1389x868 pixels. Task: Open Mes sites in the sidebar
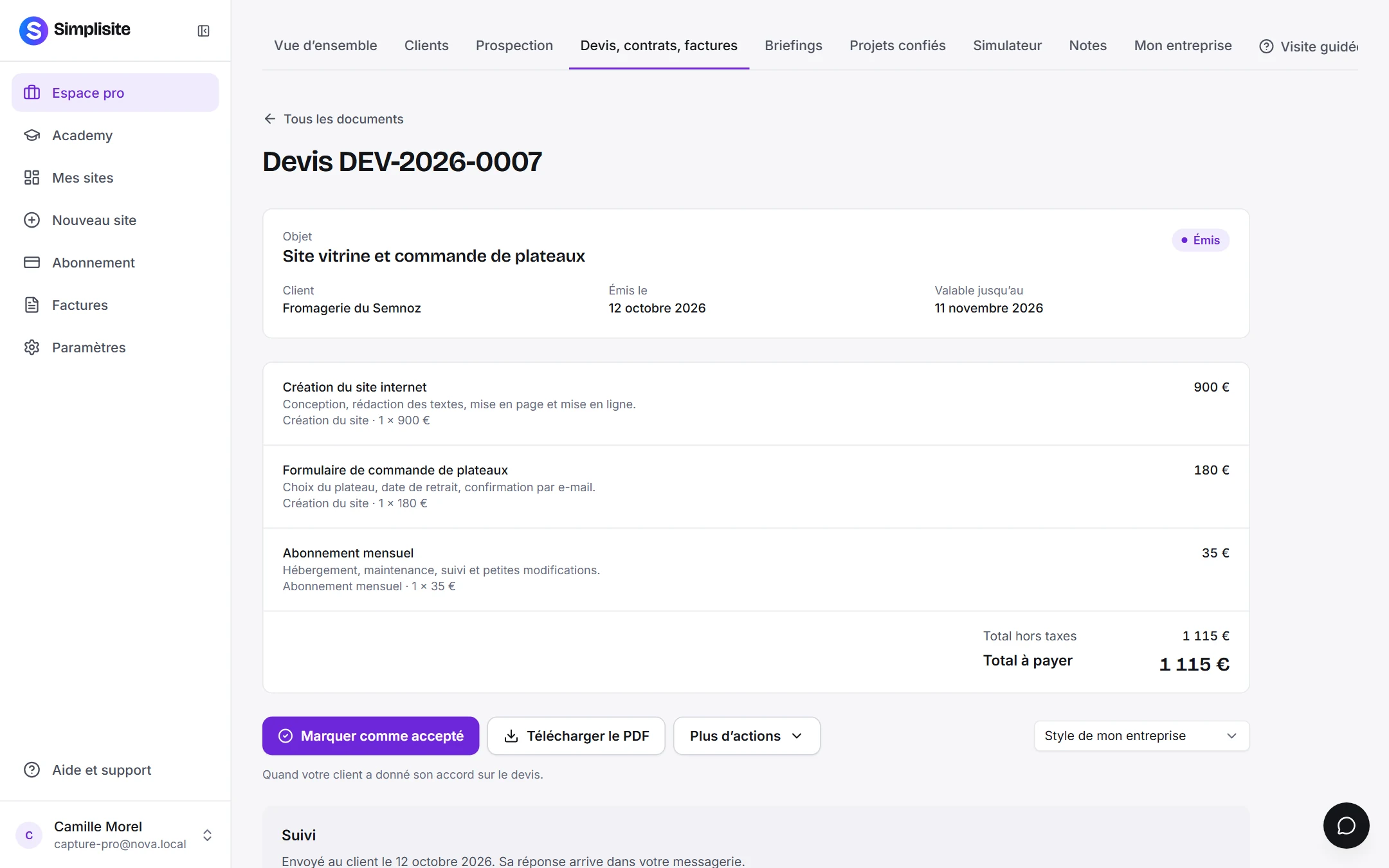point(115,177)
